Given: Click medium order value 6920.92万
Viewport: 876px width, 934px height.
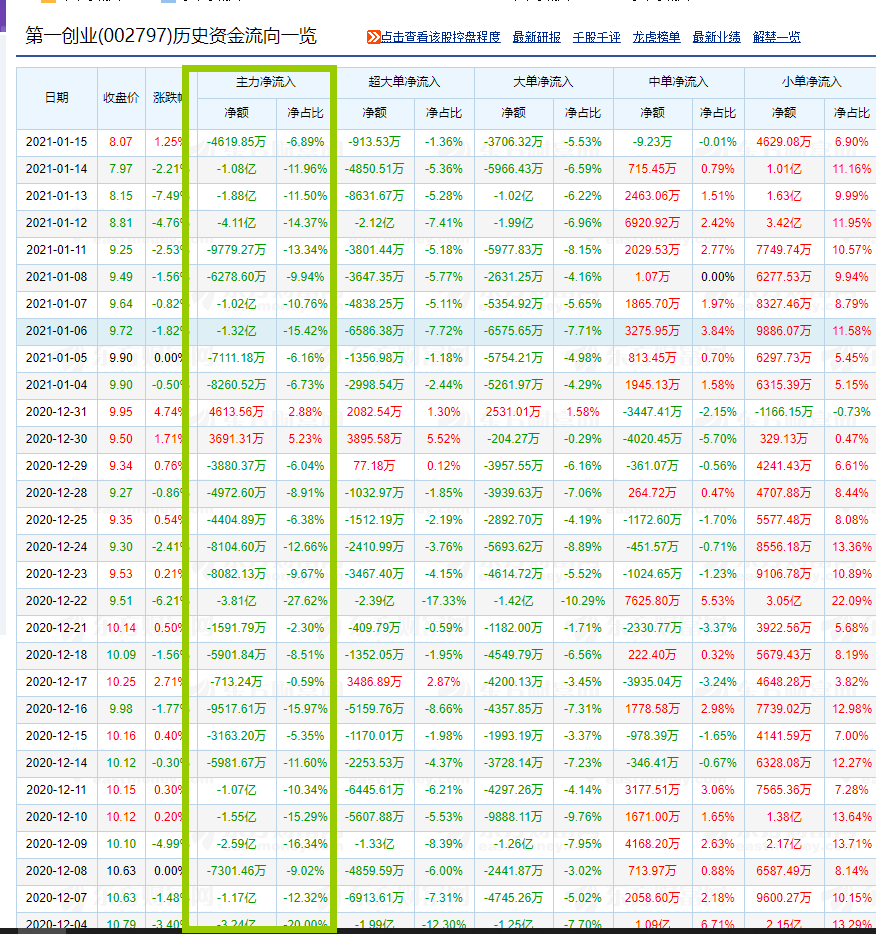Looking at the screenshot, I should coord(652,223).
